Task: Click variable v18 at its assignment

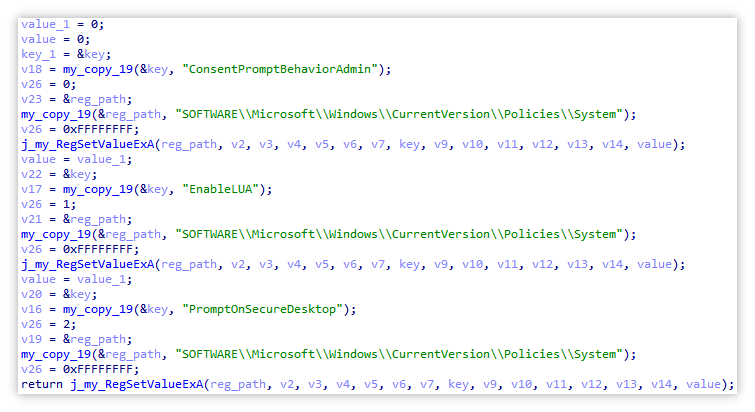Action: tap(32, 68)
